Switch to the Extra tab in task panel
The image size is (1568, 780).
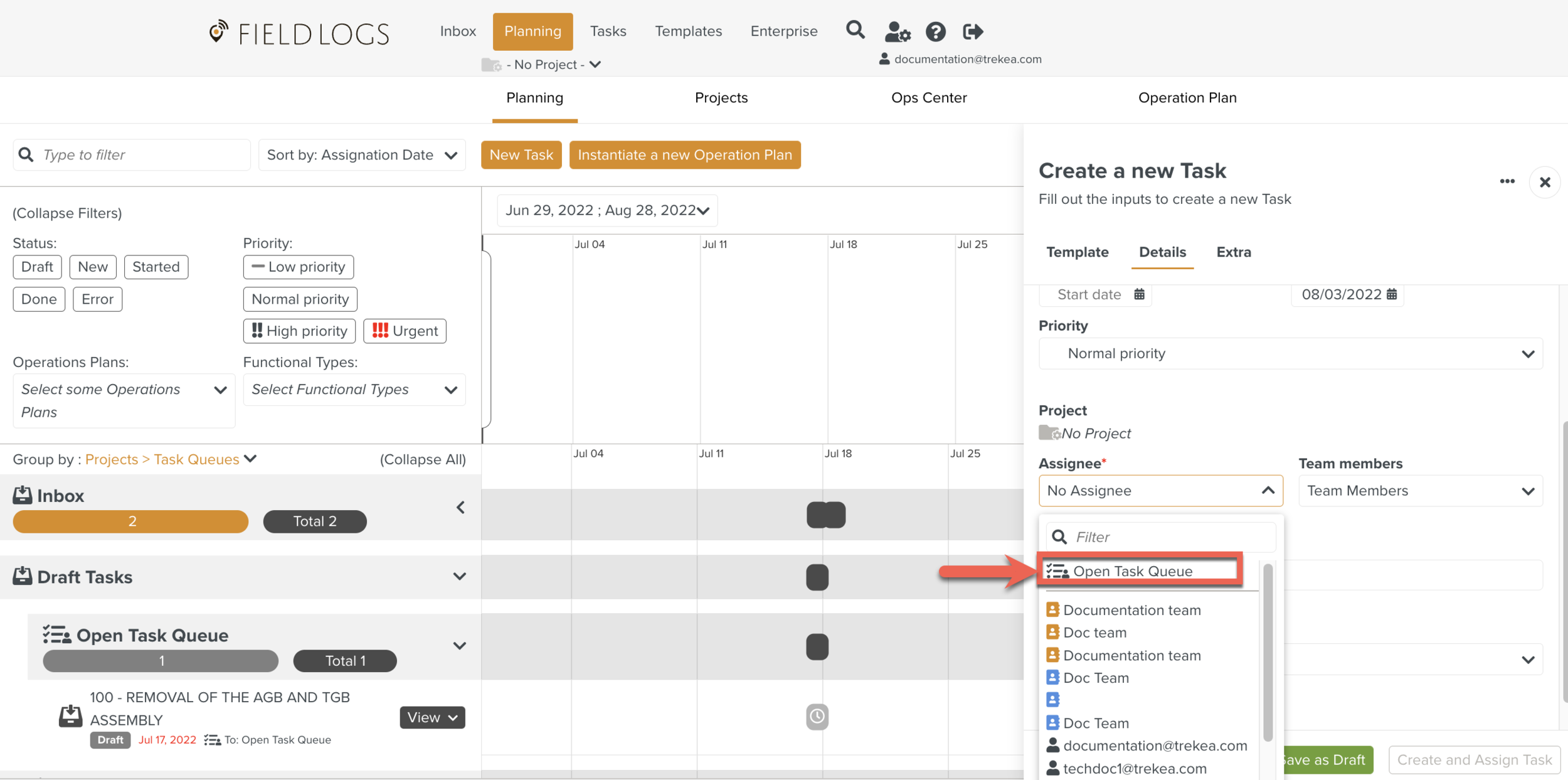pyautogui.click(x=1233, y=252)
